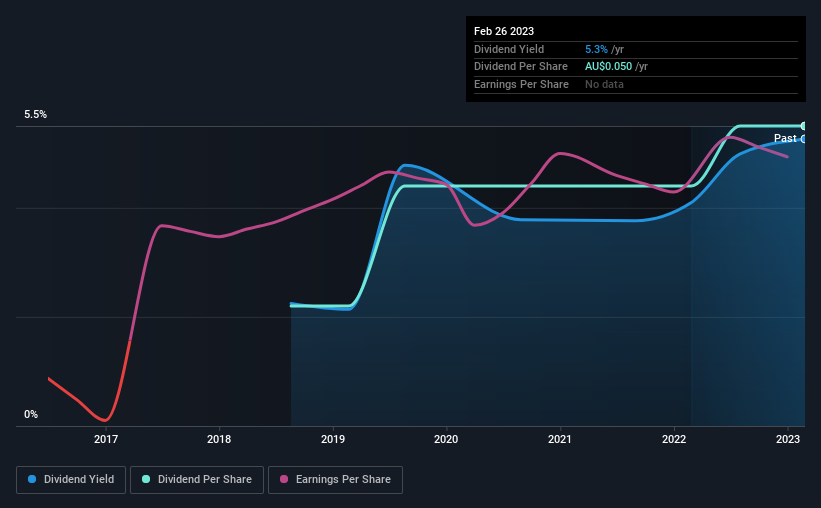This screenshot has width=821, height=508.
Task: Click the 0% y-axis label
Action: click(x=30, y=414)
